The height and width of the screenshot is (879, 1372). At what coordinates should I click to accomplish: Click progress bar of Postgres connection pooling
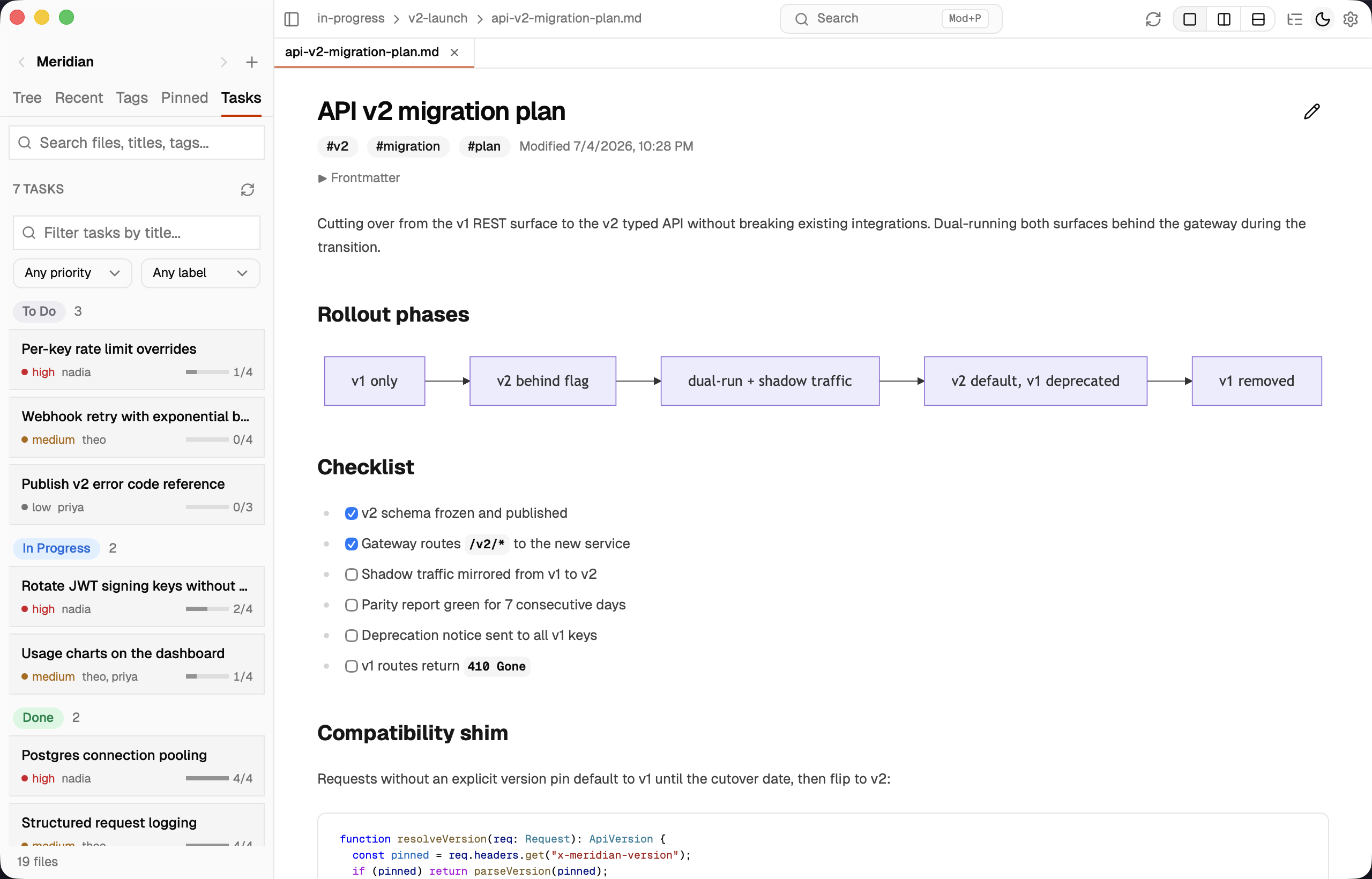(x=207, y=779)
